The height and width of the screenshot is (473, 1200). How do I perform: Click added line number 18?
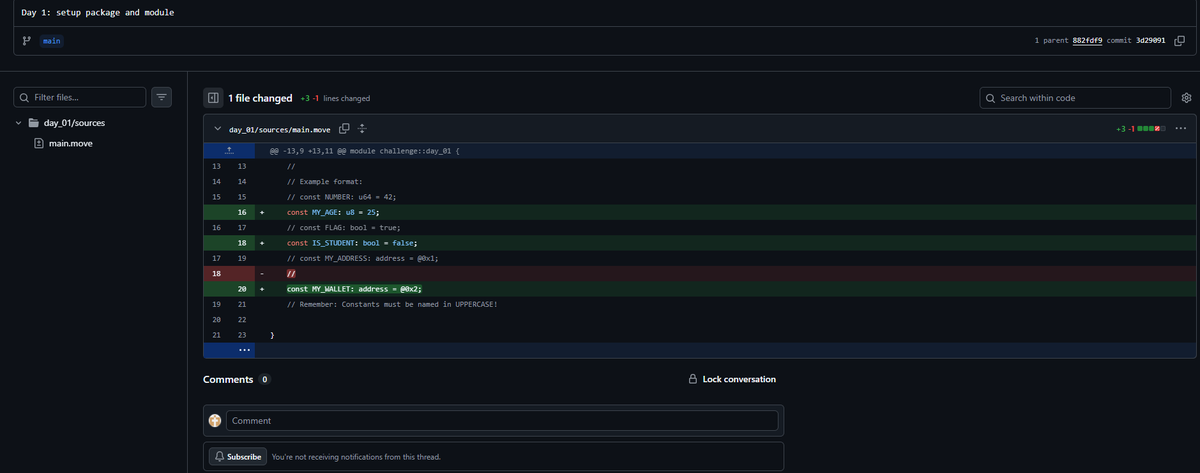coord(242,243)
